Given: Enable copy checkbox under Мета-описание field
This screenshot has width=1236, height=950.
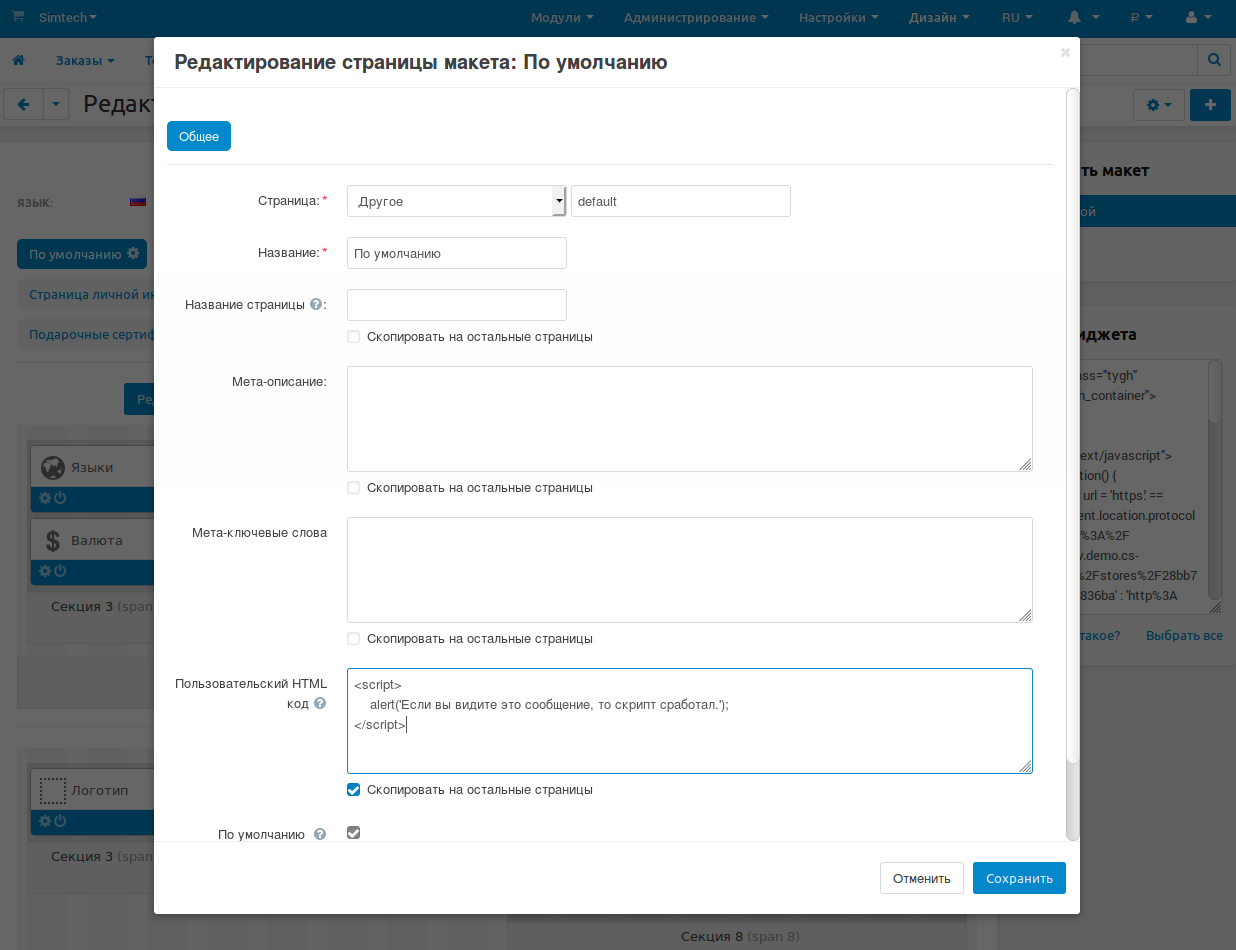Looking at the screenshot, I should click(x=353, y=488).
